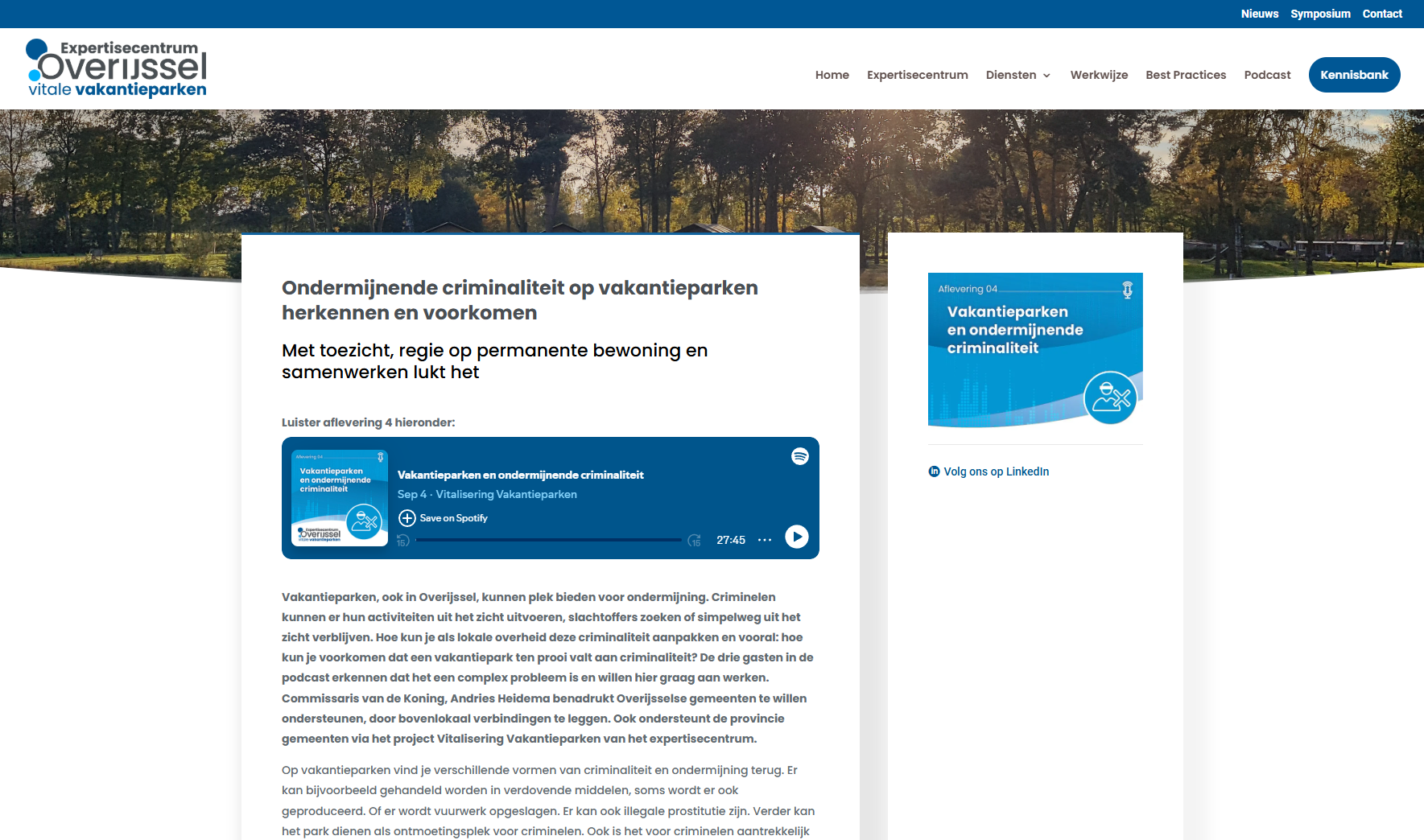The width and height of the screenshot is (1424, 840).
Task: Open the three-dot more options menu
Action: point(765,540)
